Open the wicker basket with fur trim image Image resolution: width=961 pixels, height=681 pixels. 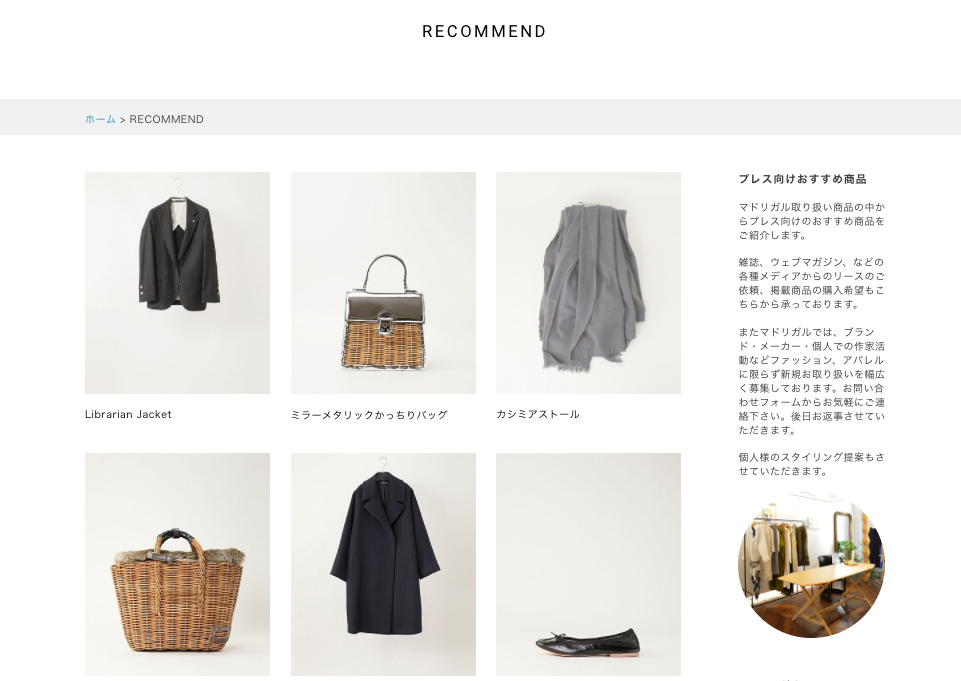[x=177, y=565]
